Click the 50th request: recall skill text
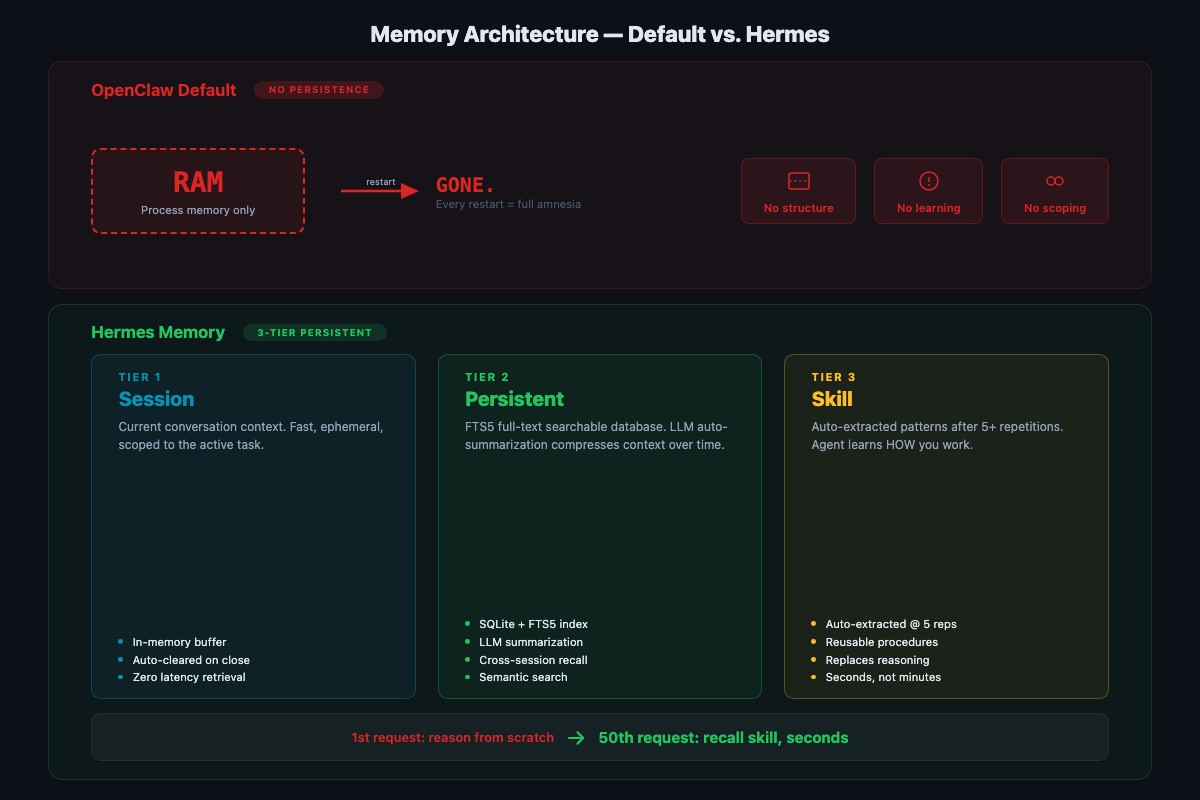Screen dimensions: 1200x800 pos(723,738)
